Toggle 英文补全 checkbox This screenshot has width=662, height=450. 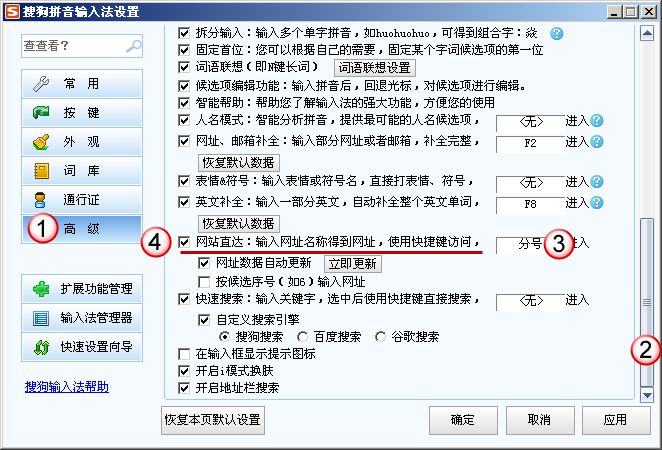(184, 202)
